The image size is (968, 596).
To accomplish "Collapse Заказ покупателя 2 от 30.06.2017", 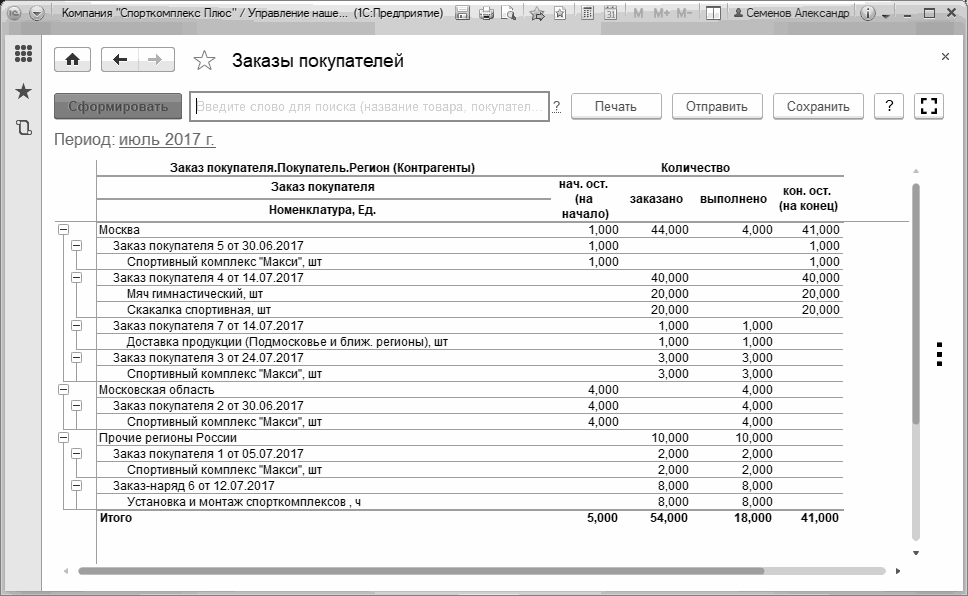I will pyautogui.click(x=77, y=406).
